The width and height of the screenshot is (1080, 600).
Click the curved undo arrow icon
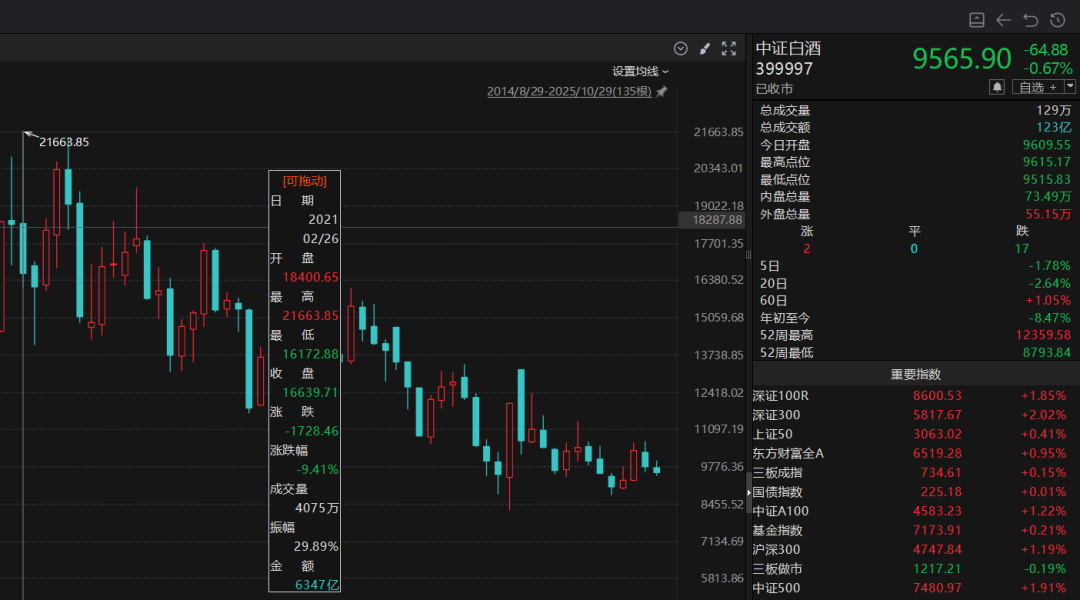tap(1030, 20)
